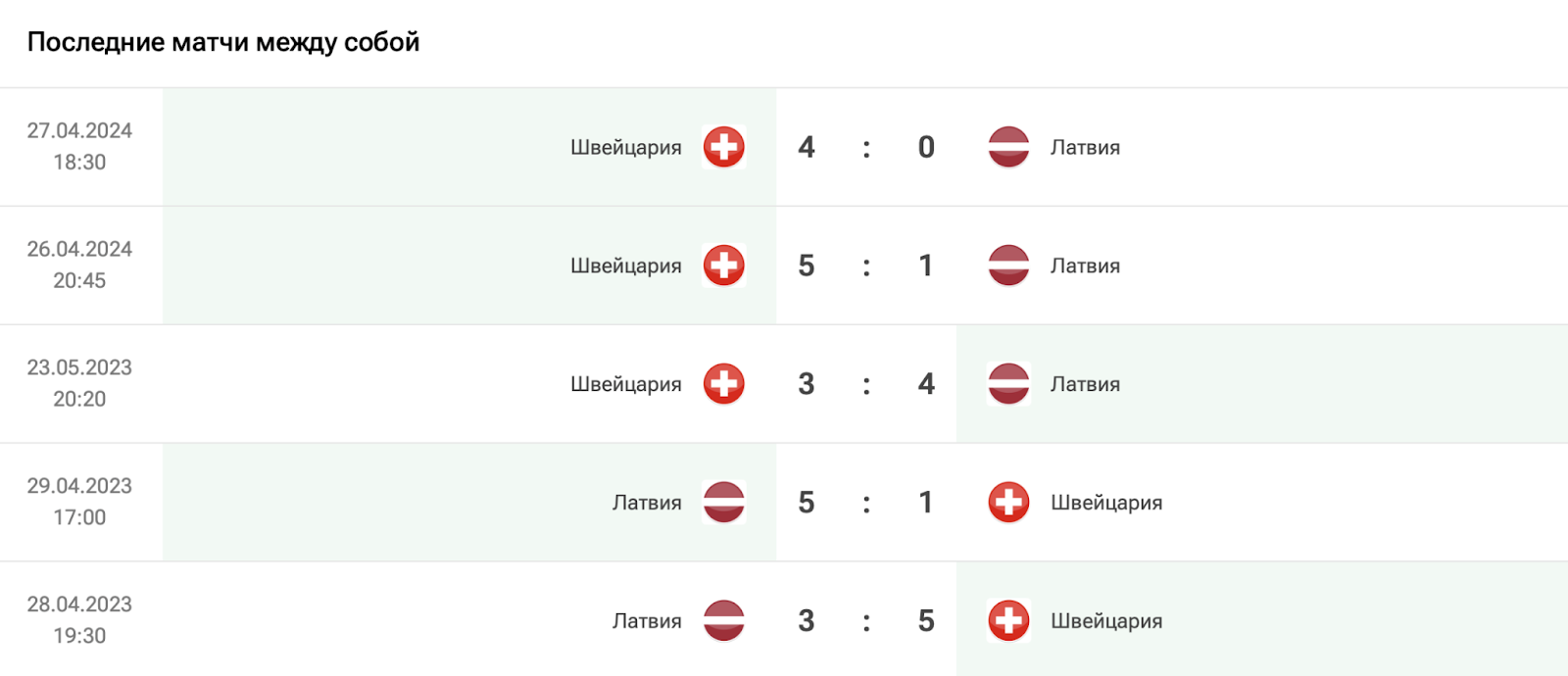The height and width of the screenshot is (676, 1568).
Task: Open Латвия team link in 29.04.2023 row
Action: pyautogui.click(x=647, y=504)
